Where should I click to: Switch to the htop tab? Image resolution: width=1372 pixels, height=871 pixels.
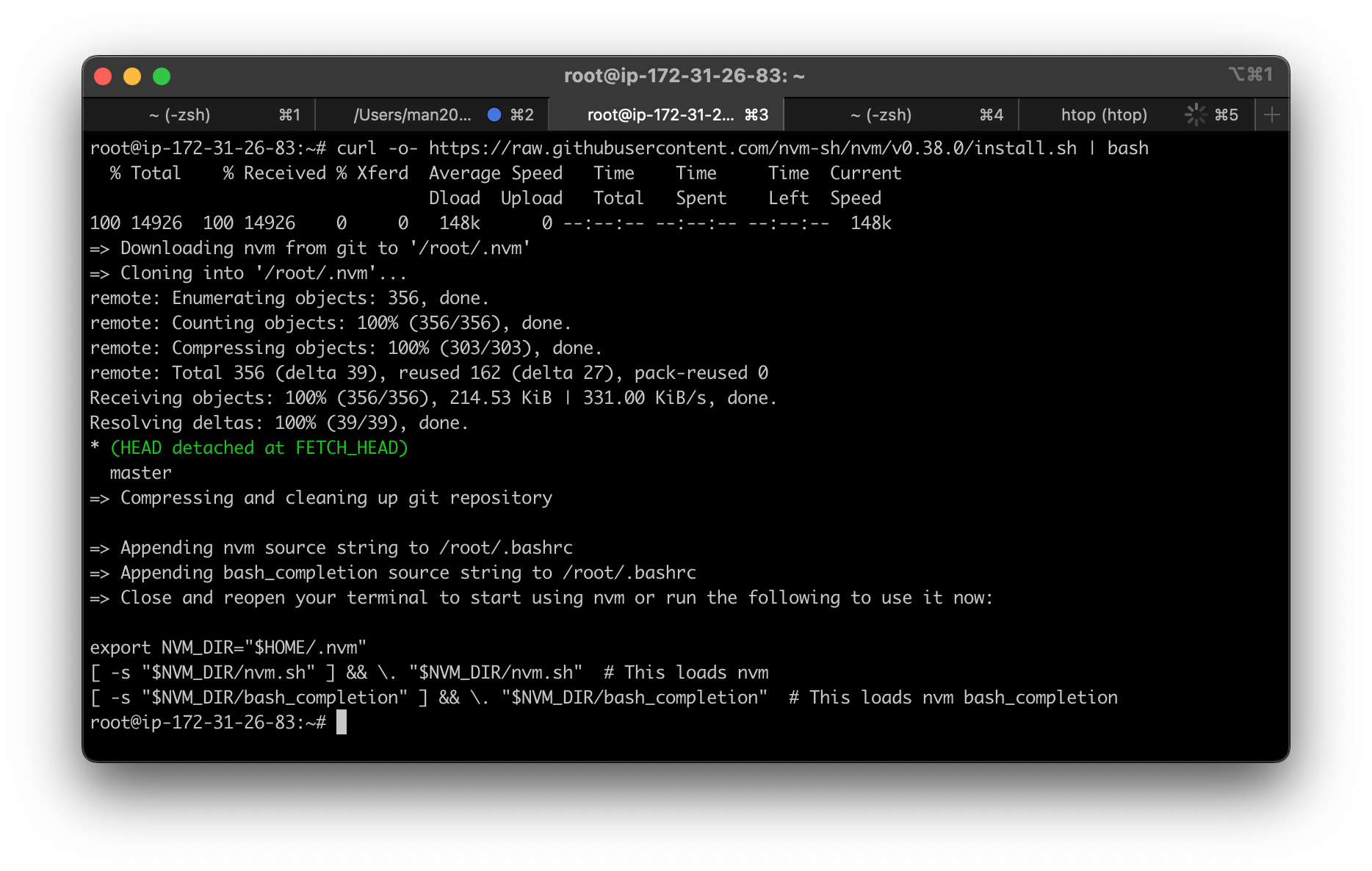(1104, 115)
